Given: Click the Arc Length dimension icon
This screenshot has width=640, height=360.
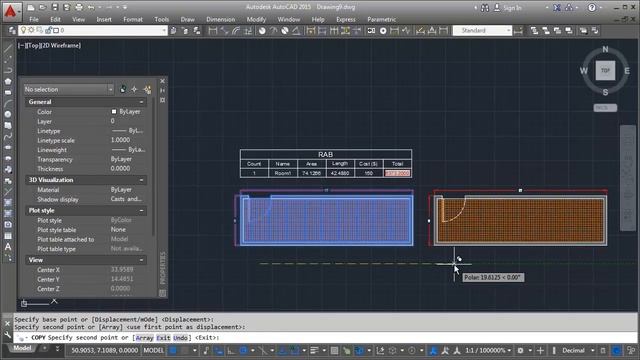Looking at the screenshot, I should tap(236, 31).
